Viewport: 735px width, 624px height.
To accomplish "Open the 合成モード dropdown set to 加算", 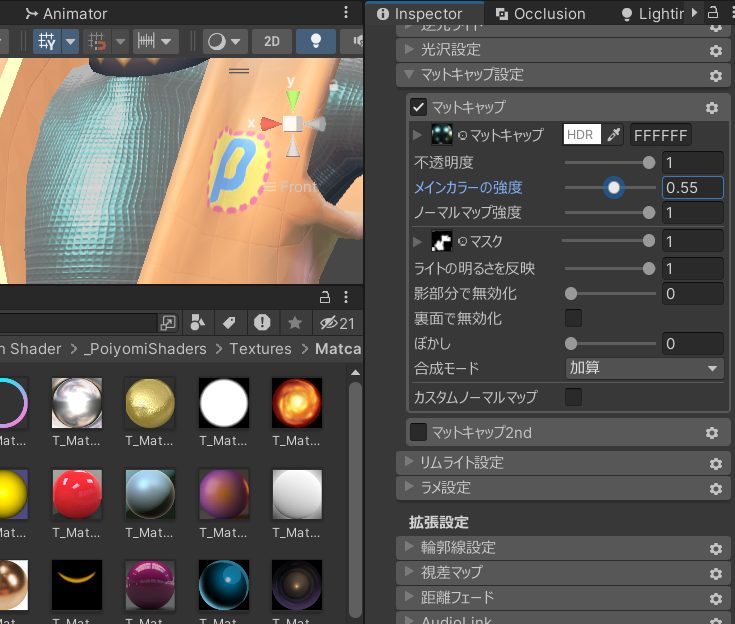I will (643, 368).
